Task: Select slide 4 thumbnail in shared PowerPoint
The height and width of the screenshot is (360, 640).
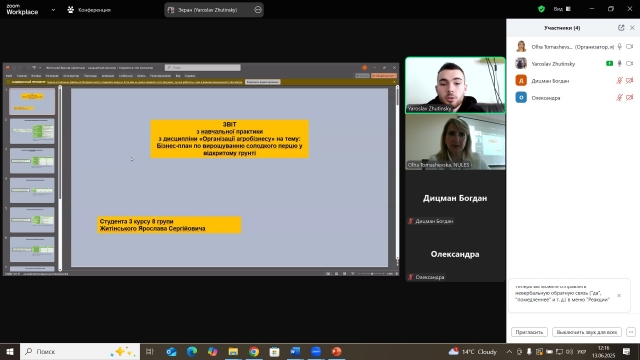Action: click(32, 190)
